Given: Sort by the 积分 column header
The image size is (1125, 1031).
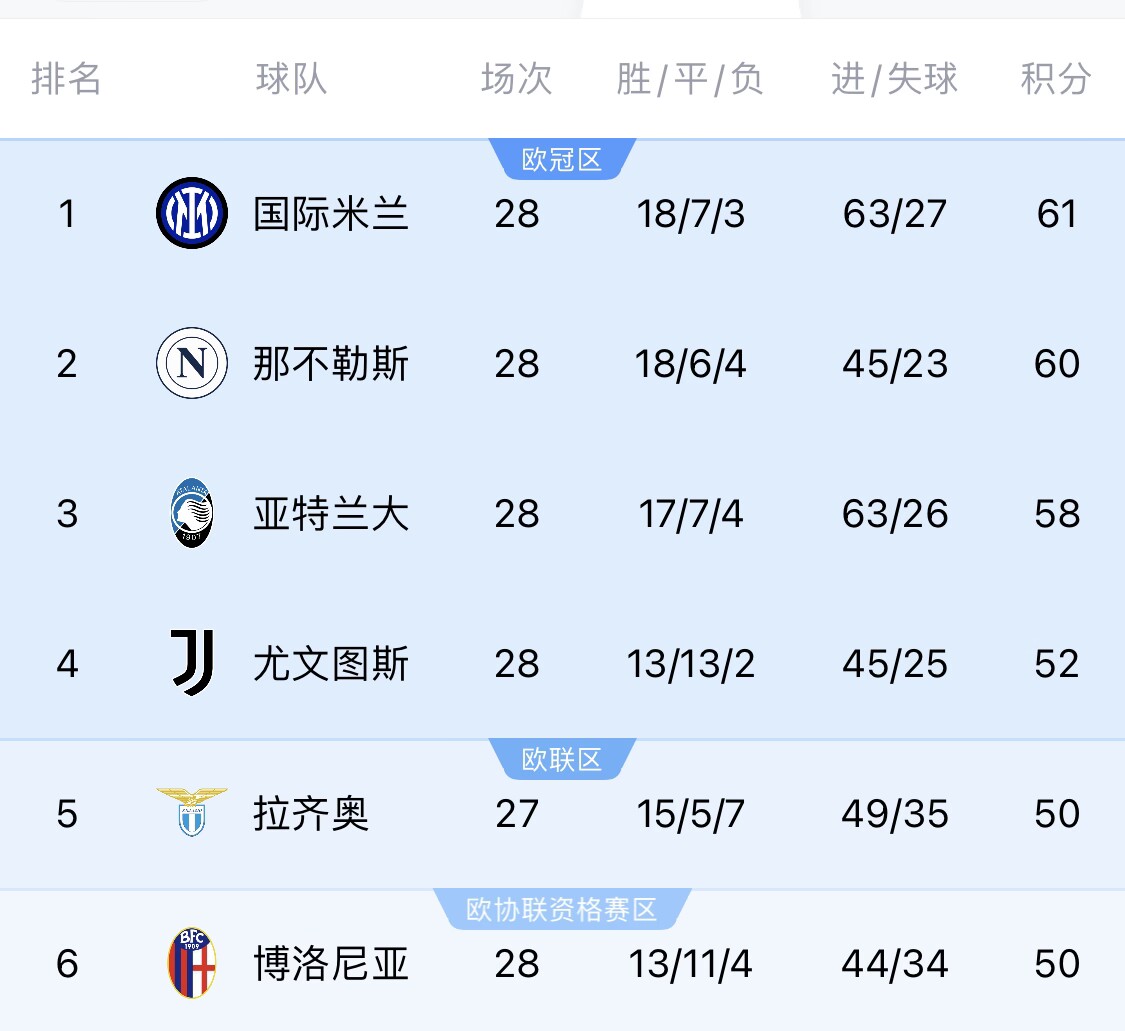Looking at the screenshot, I should click(1055, 78).
